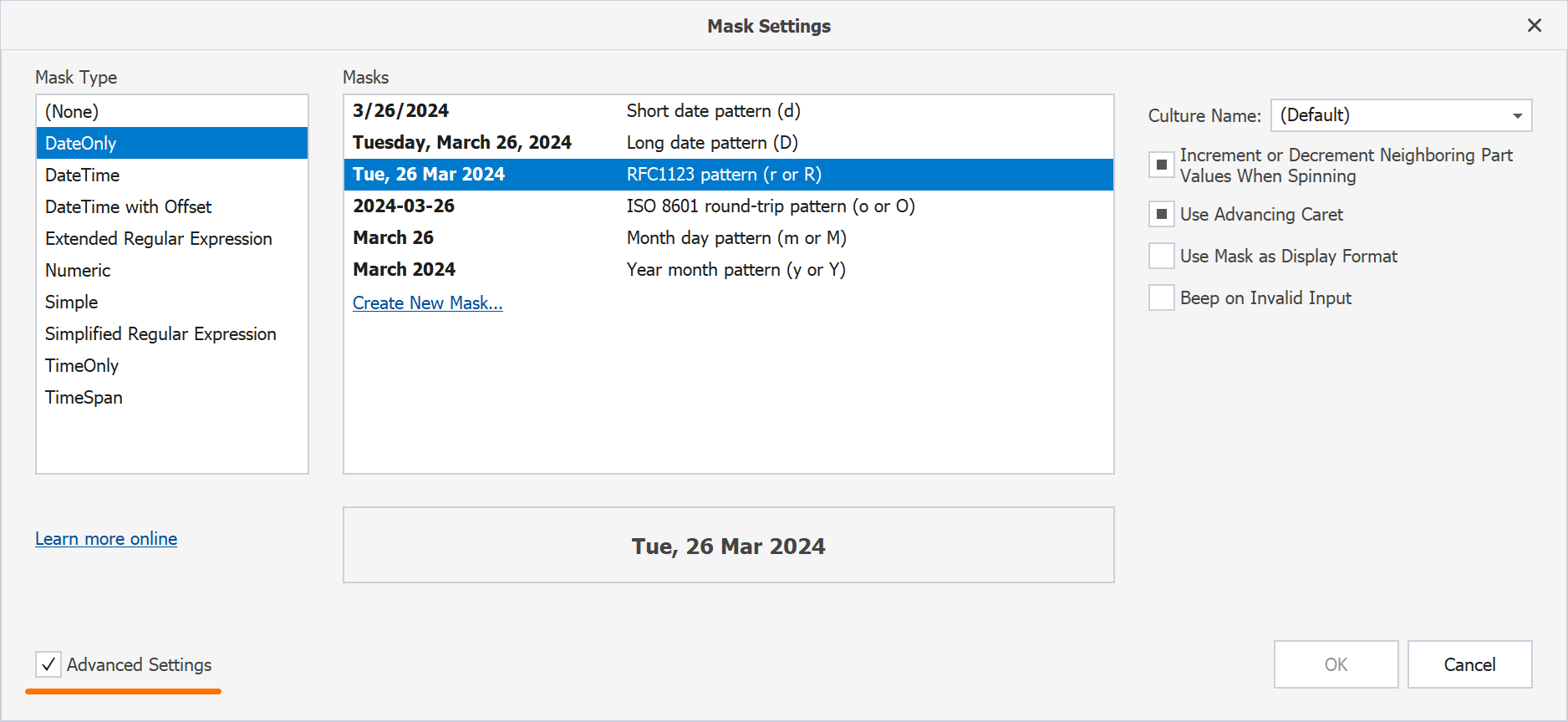
Task: Click the Create New Mask link
Action: coord(427,303)
